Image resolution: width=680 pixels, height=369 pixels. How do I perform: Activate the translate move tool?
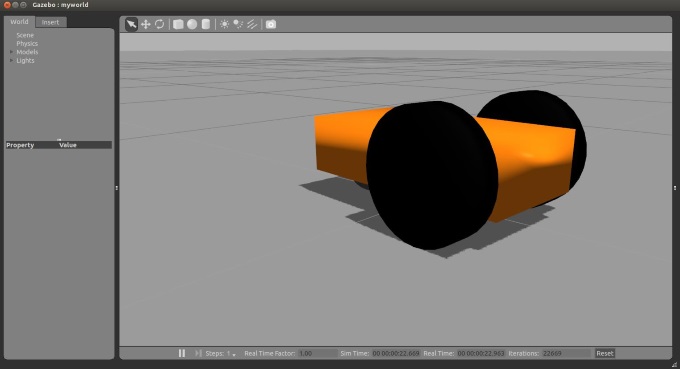(x=146, y=24)
